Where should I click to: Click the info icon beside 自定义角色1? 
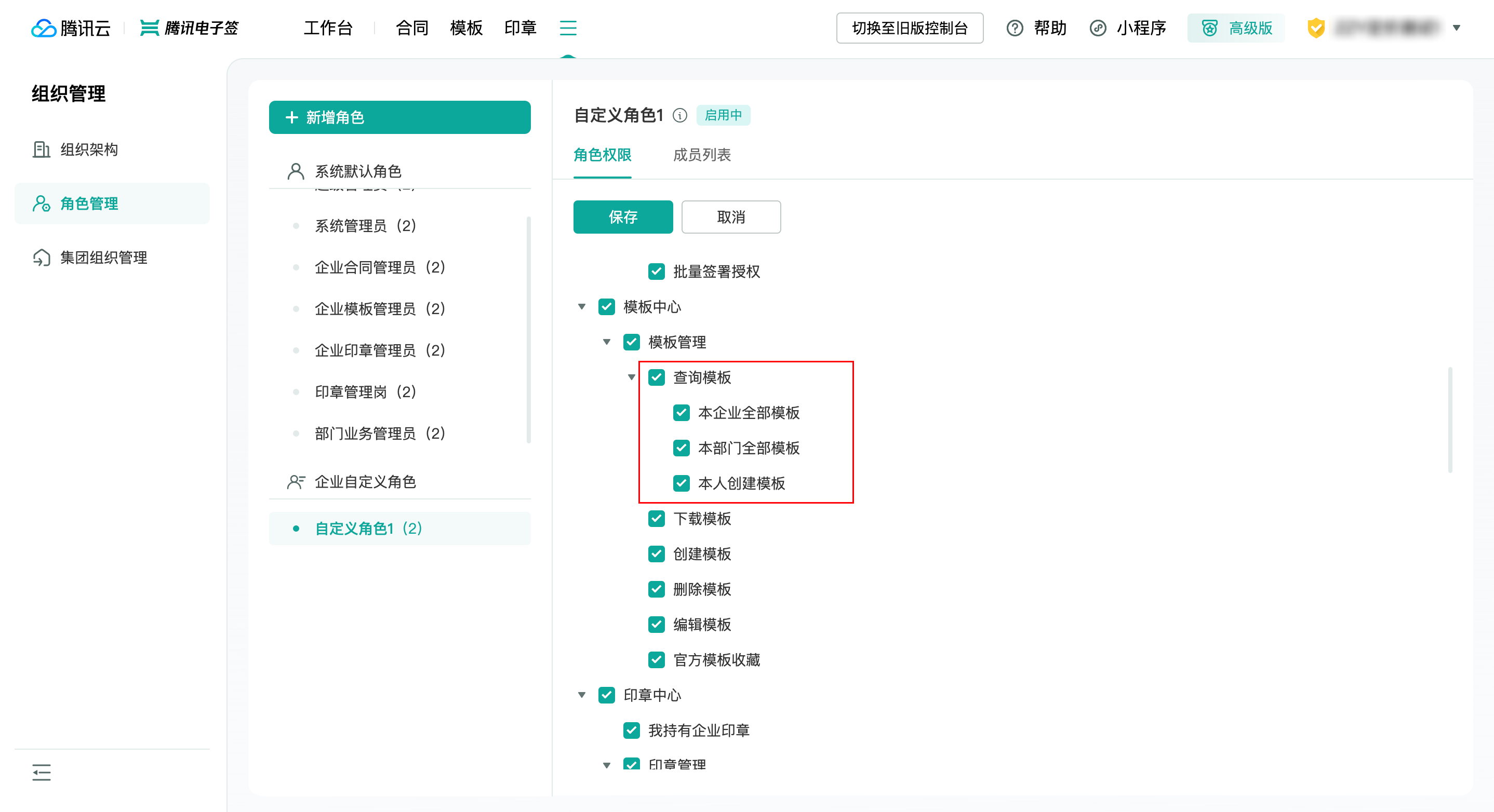point(679,115)
